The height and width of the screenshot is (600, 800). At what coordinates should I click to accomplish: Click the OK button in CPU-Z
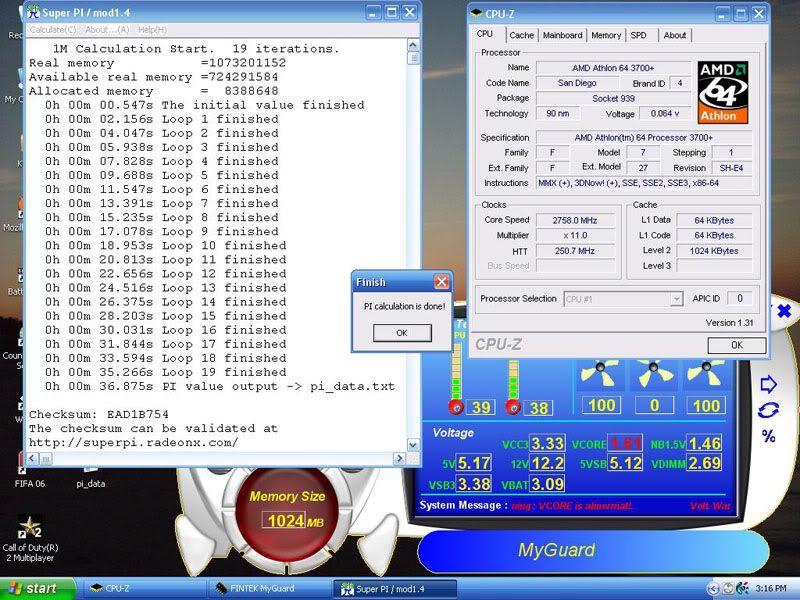[x=737, y=345]
